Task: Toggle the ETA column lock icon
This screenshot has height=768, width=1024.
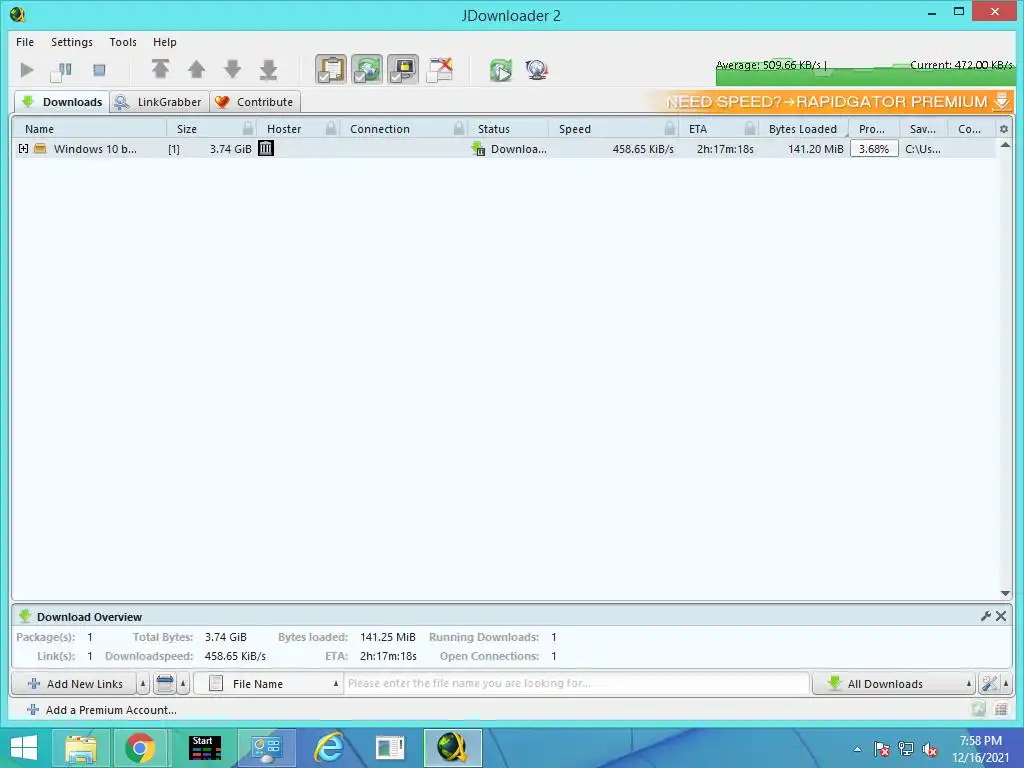Action: pyautogui.click(x=750, y=128)
